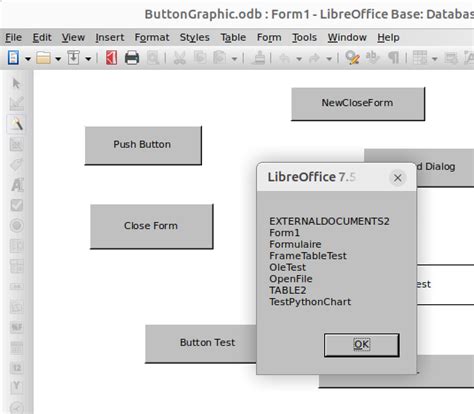474x414 pixels.
Task: Toggle Form Control Wizards wand icon
Action: (16, 124)
